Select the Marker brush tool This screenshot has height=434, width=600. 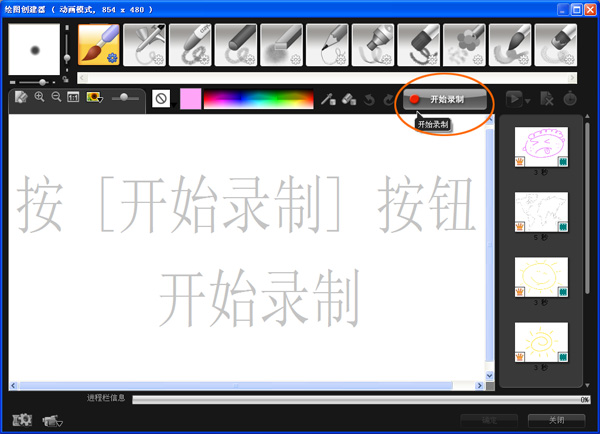pyautogui.click(x=373, y=45)
